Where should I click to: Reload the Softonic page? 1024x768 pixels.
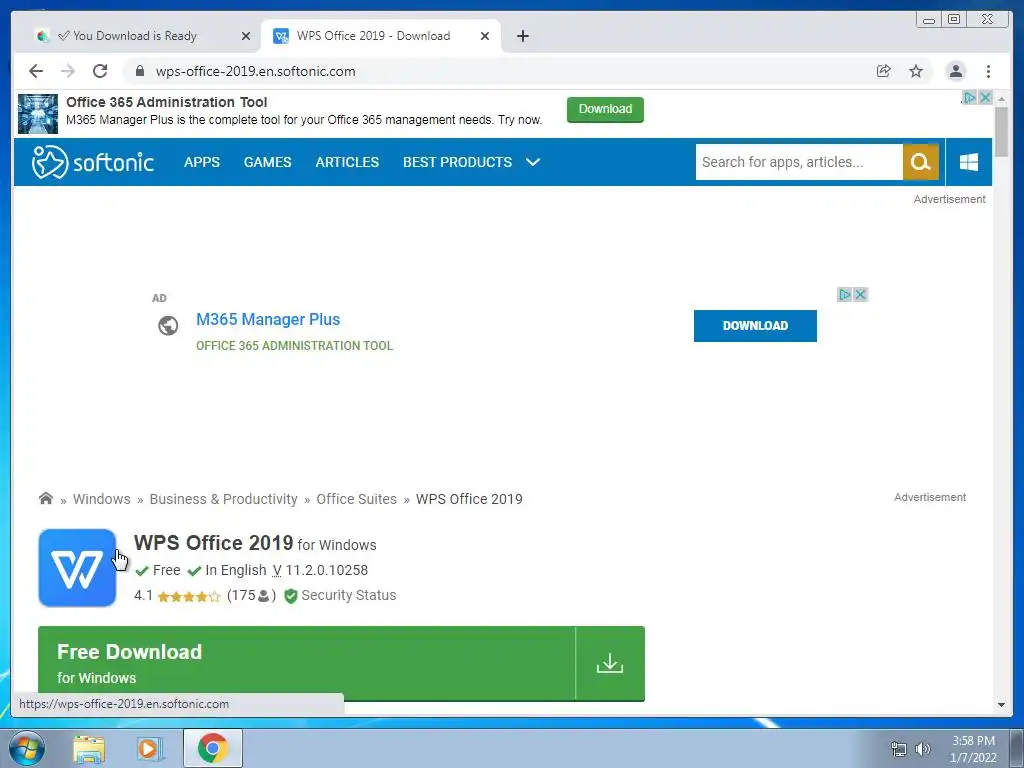point(100,71)
